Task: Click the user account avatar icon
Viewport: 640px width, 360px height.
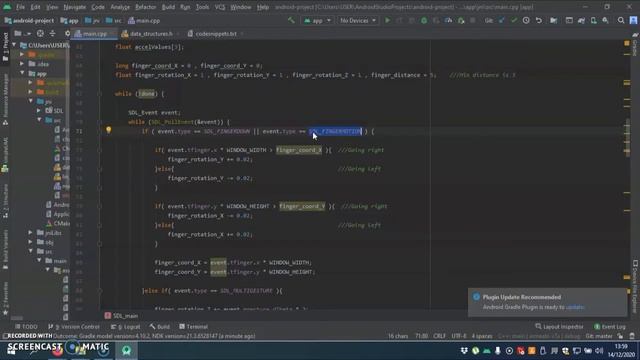Action: point(633,20)
